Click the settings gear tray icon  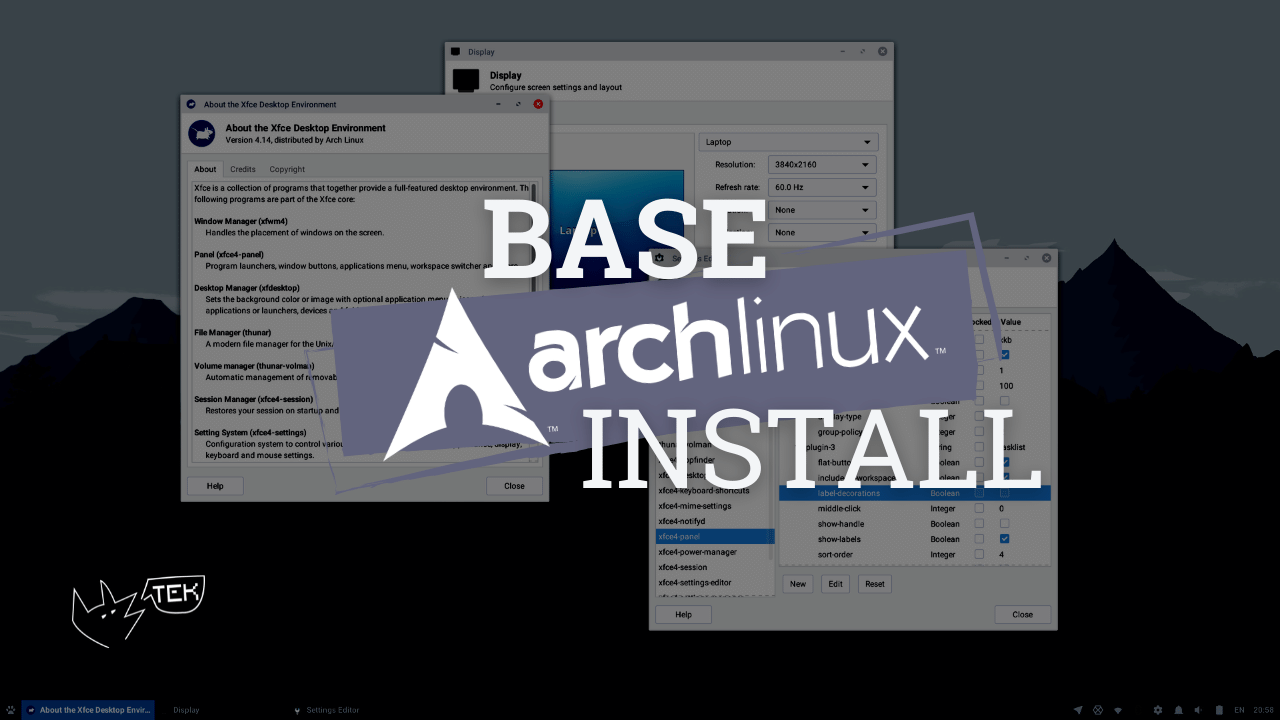[1158, 710]
